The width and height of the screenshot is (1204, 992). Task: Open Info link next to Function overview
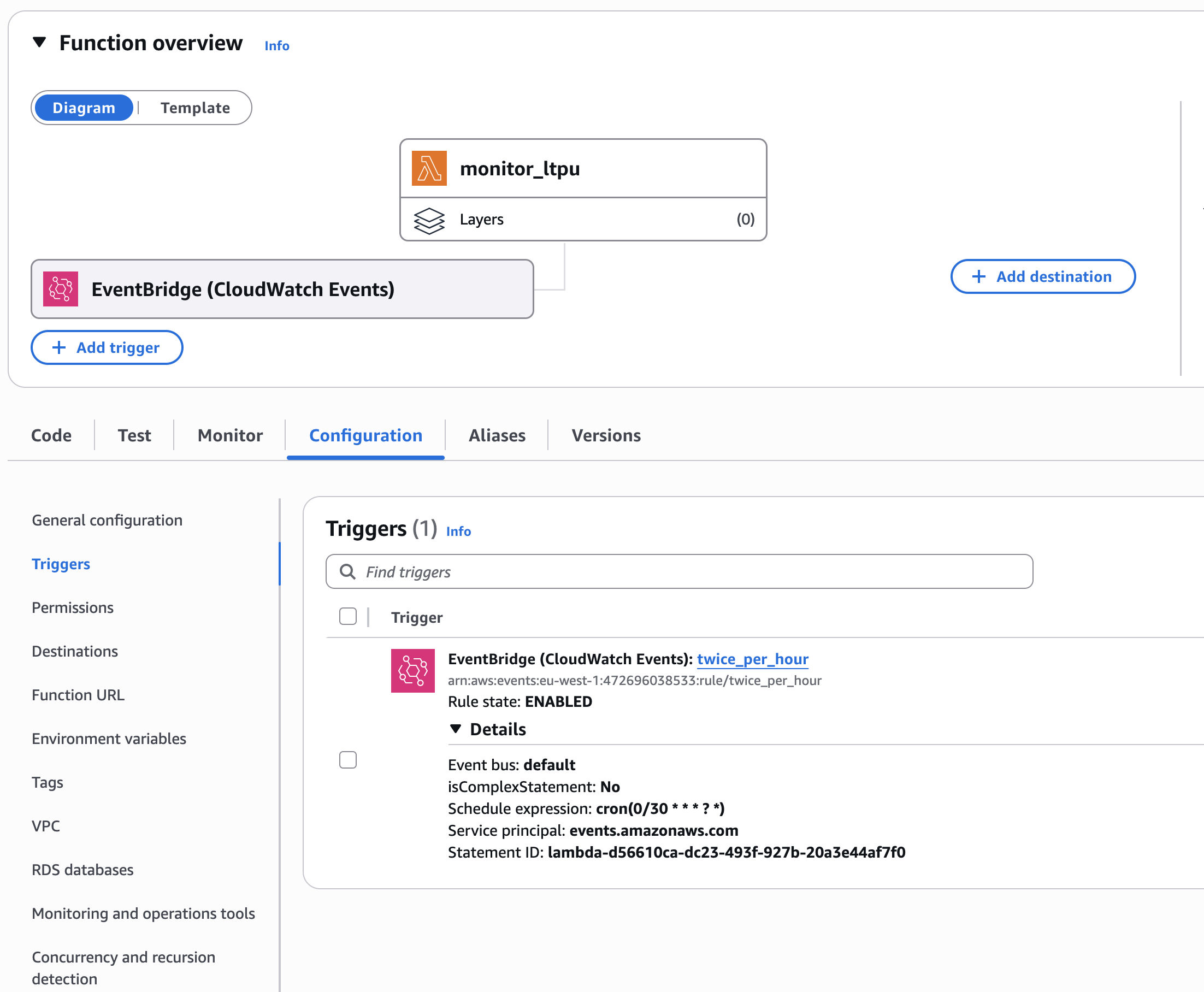pyautogui.click(x=277, y=46)
